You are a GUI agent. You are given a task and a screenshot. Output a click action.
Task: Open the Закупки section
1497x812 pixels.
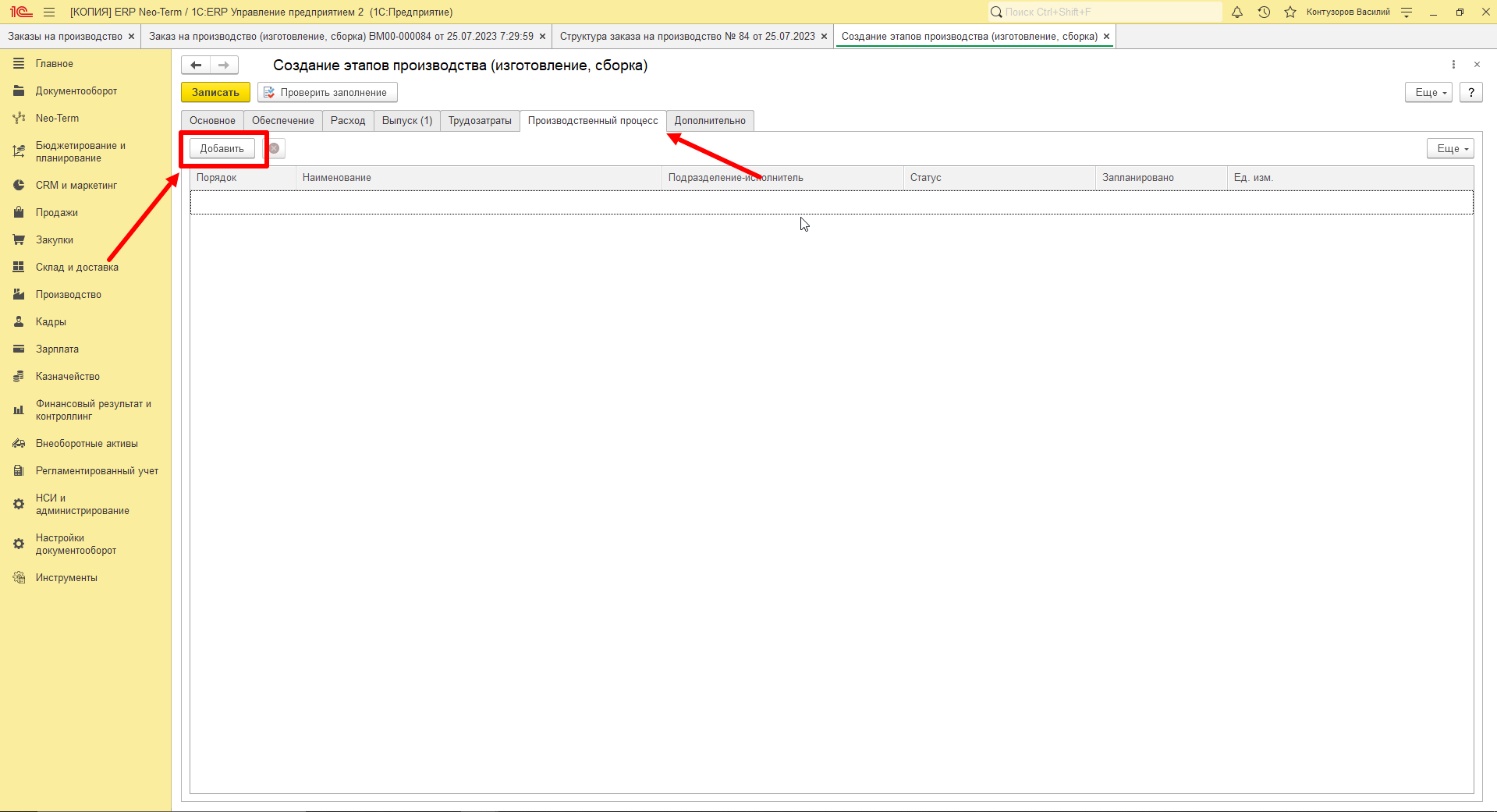click(x=55, y=240)
